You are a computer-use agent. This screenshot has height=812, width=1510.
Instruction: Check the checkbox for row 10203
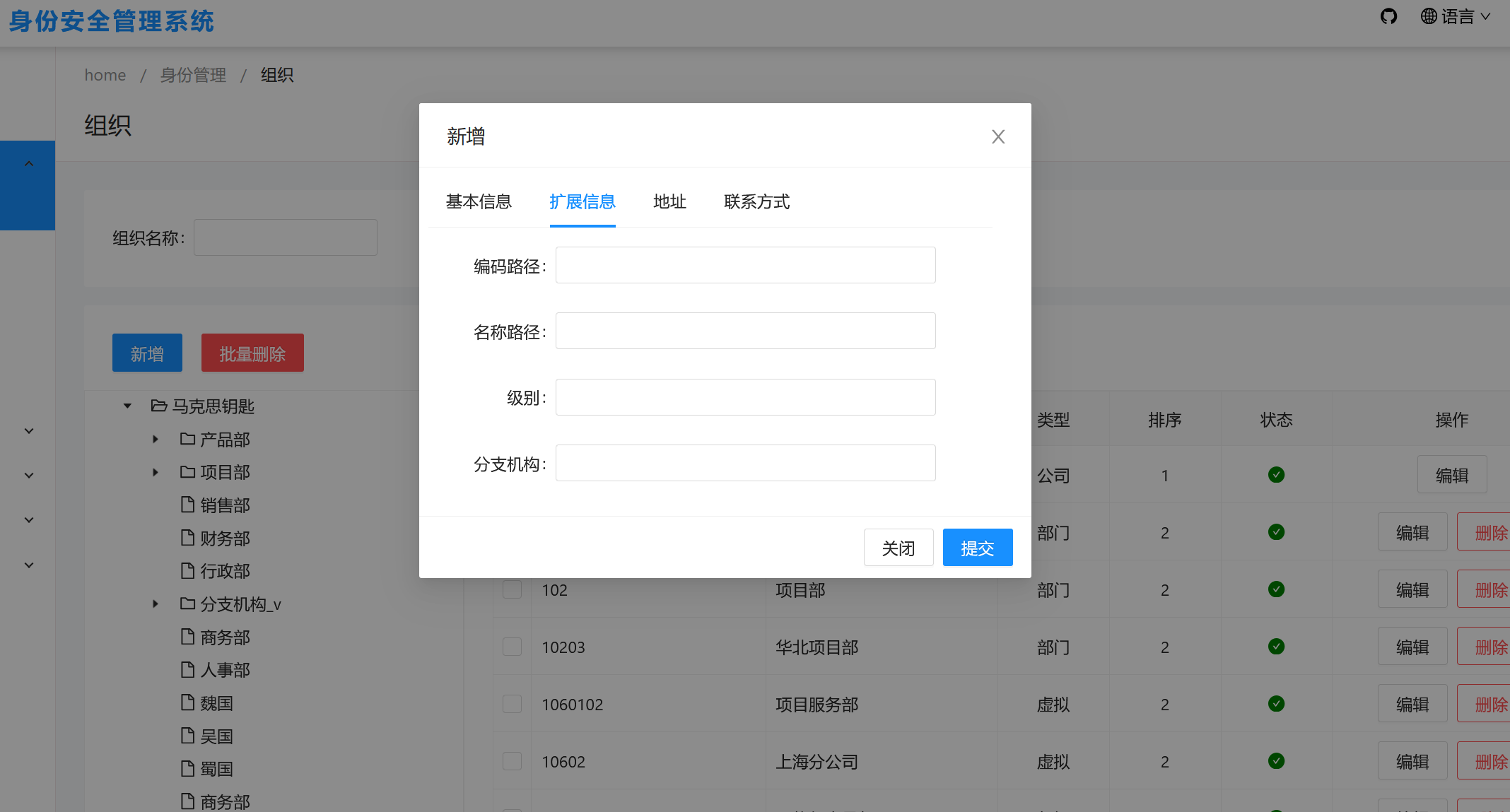(x=512, y=646)
